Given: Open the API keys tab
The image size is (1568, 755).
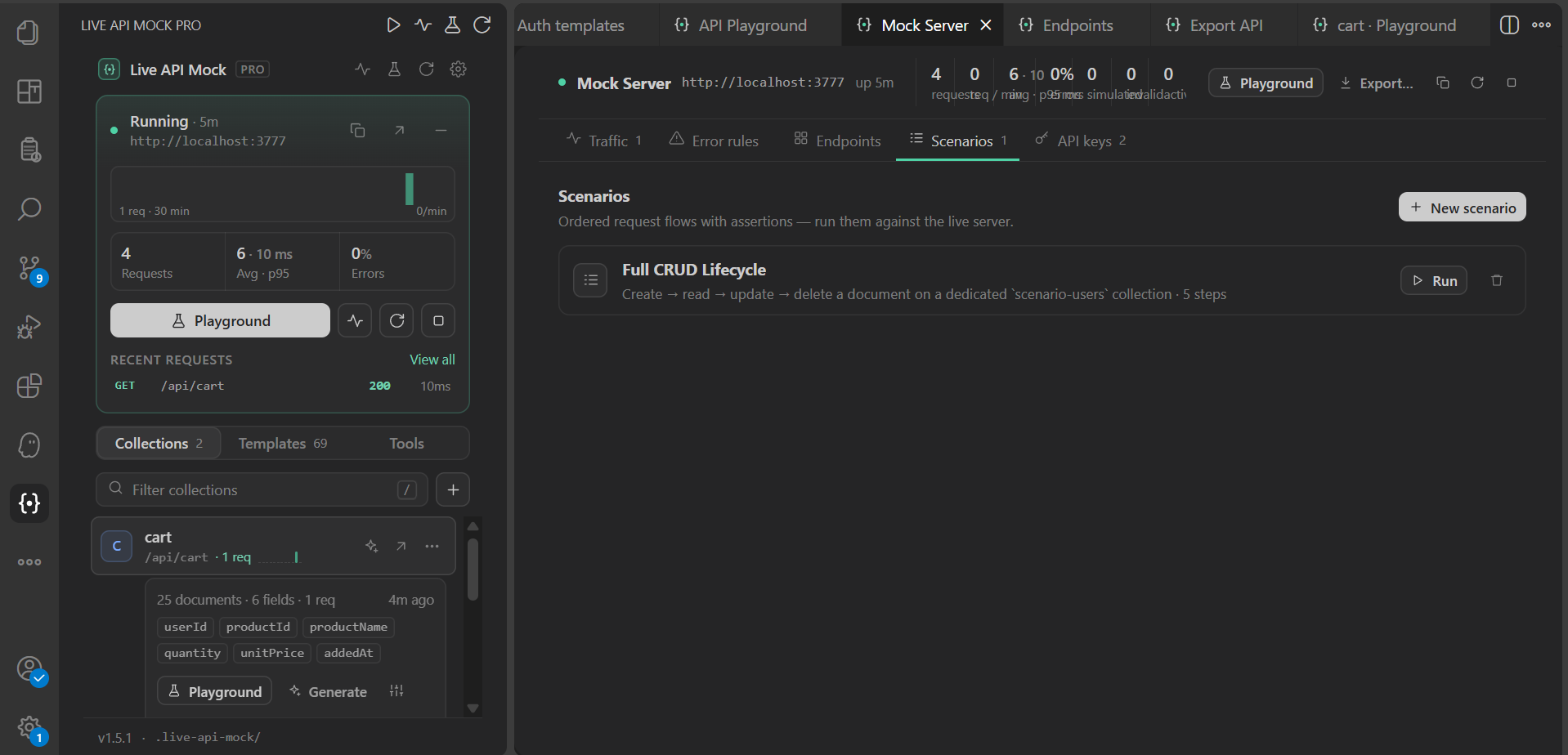Looking at the screenshot, I should (1081, 141).
